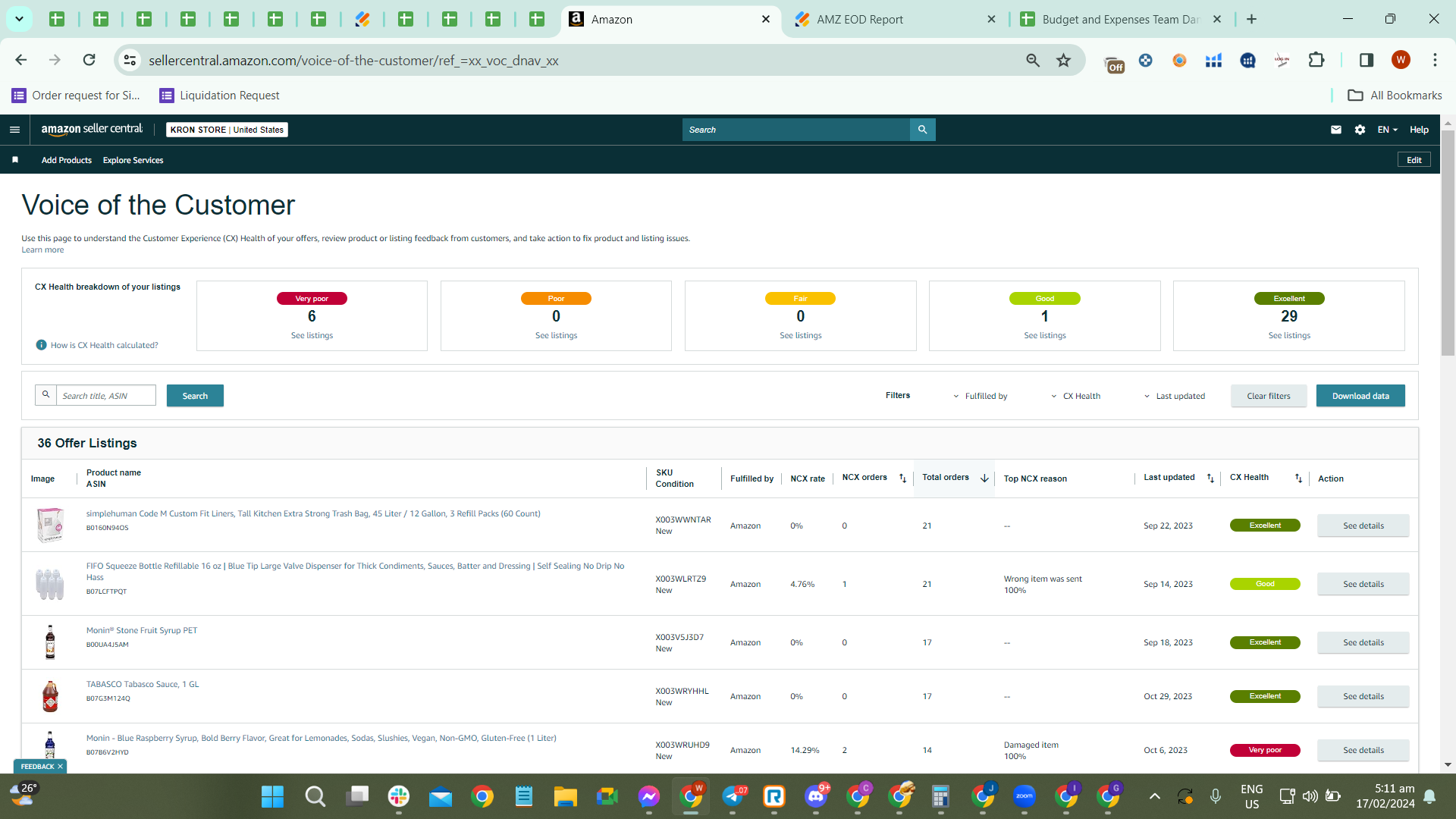Screen dimensions: 1456x819
Task: Open the mail messages icon
Action: (x=1336, y=130)
